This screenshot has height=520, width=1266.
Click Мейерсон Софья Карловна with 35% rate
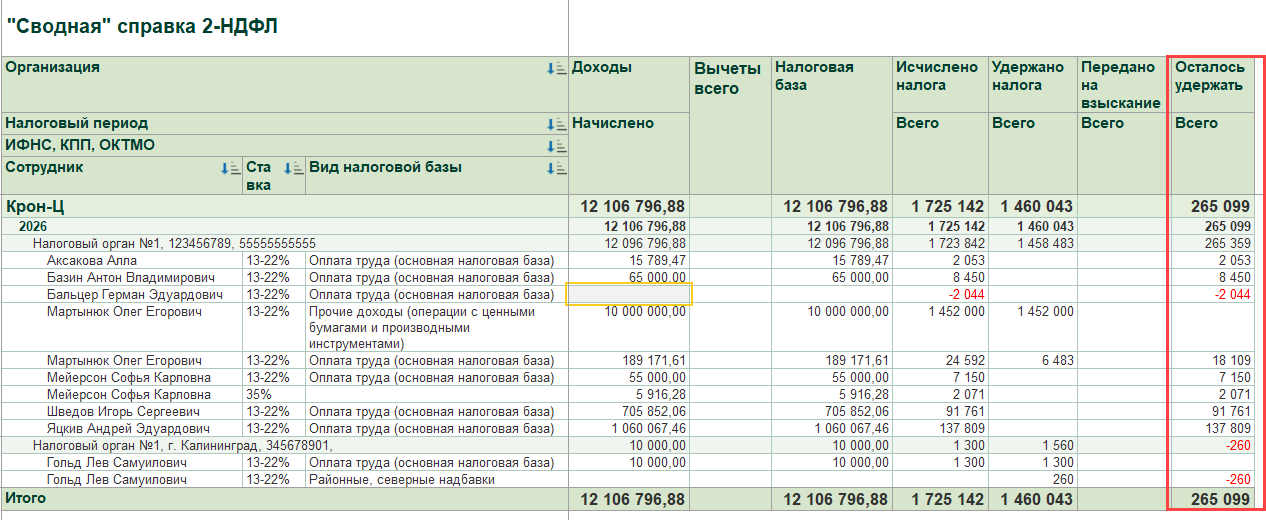tap(129, 394)
